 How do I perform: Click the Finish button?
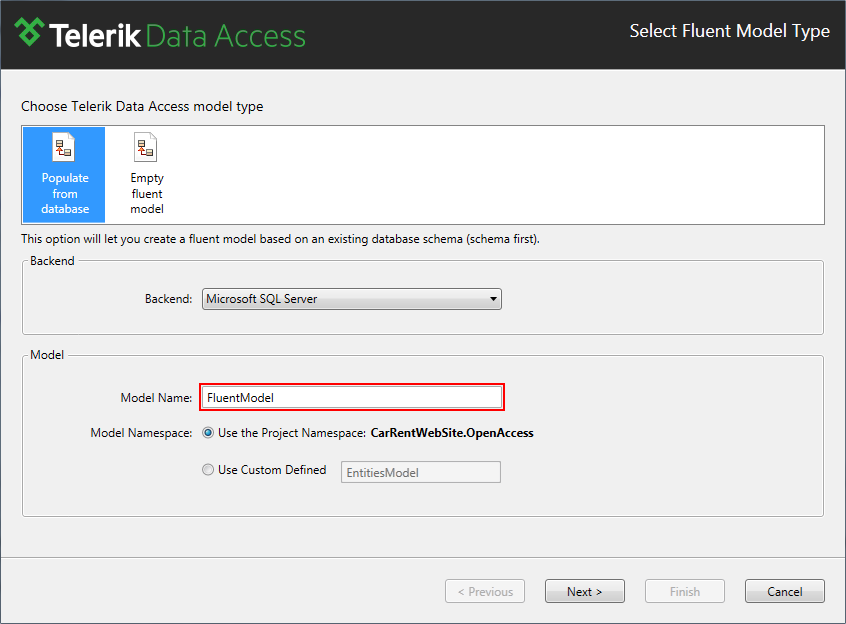[685, 592]
